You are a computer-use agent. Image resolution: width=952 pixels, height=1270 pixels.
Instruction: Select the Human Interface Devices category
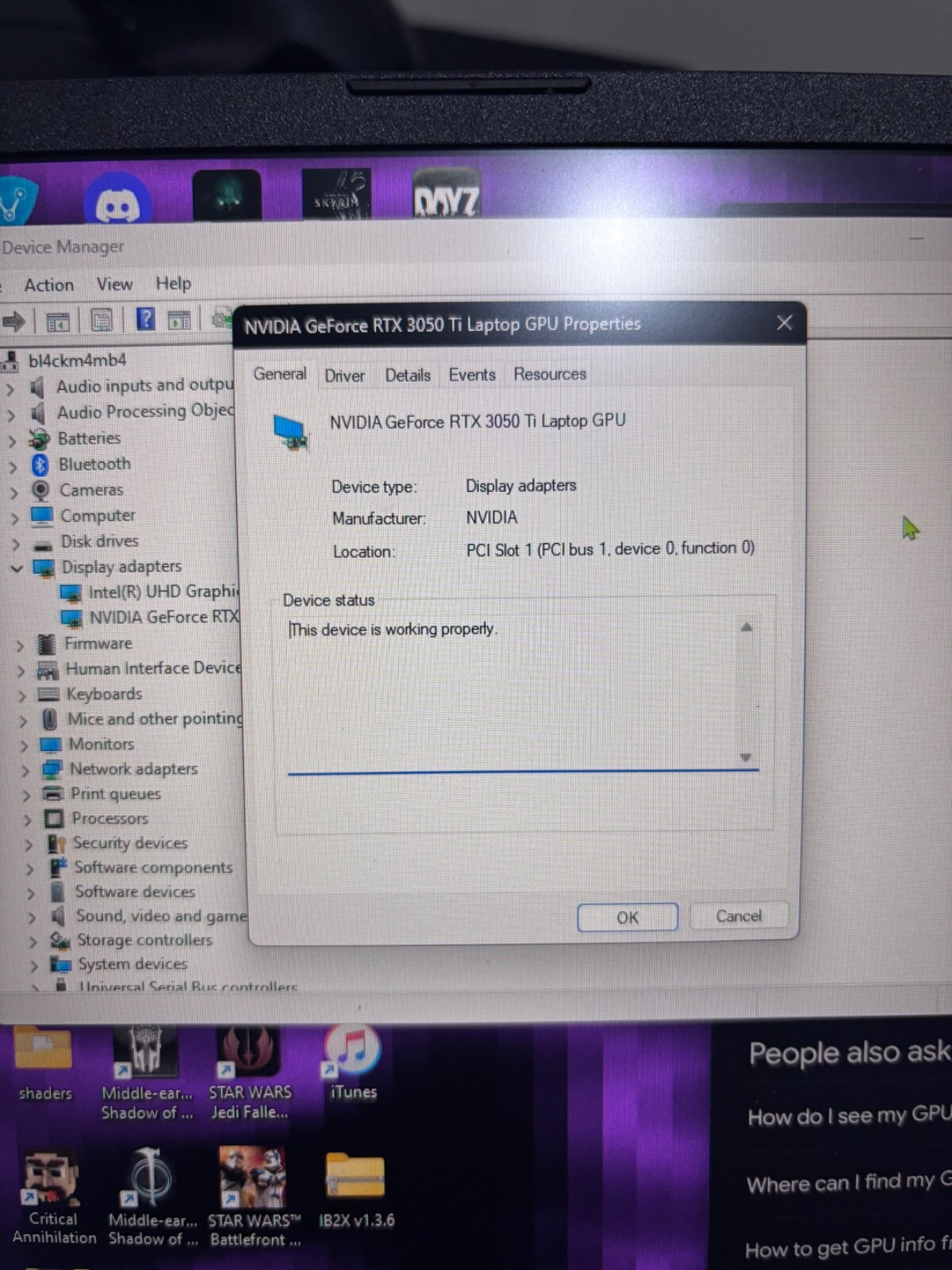153,668
